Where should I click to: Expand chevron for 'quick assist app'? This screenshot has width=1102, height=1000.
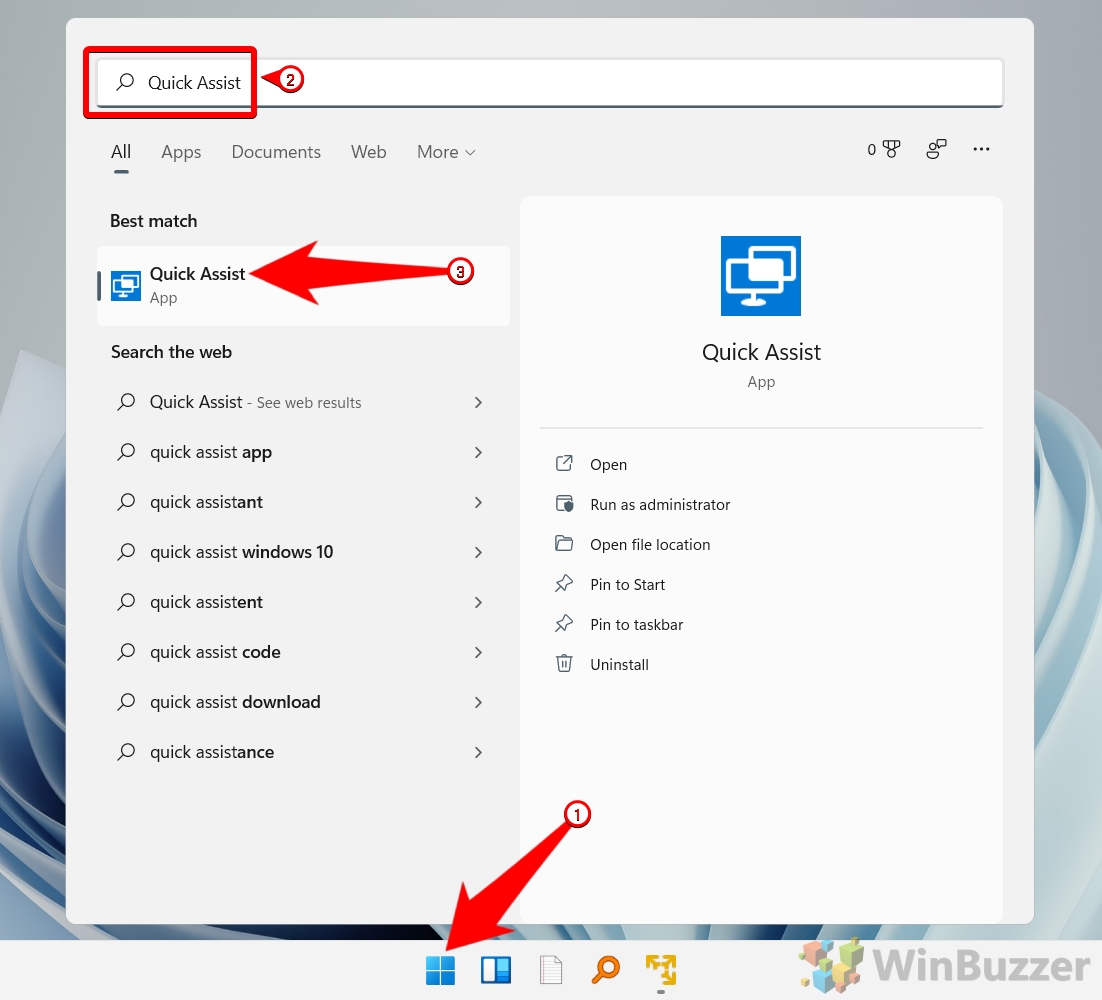pyautogui.click(x=478, y=452)
